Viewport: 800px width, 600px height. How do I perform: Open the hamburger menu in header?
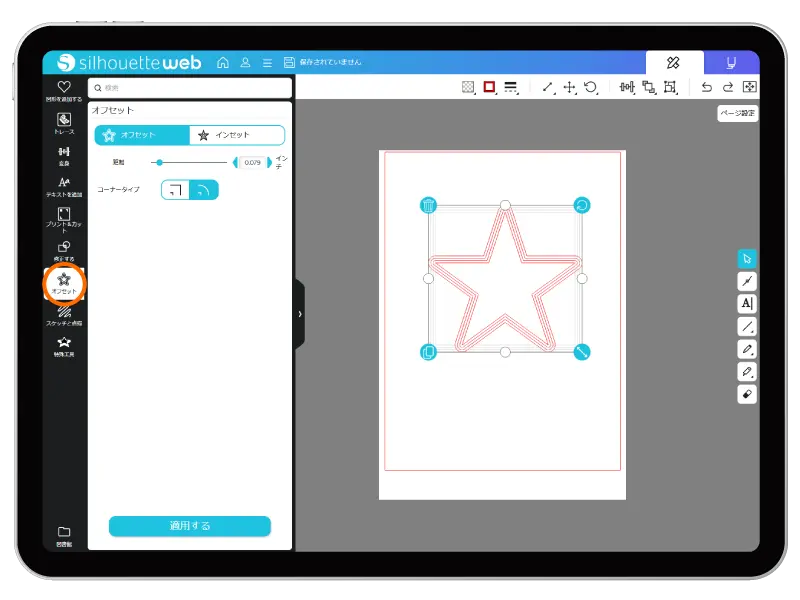coord(267,62)
